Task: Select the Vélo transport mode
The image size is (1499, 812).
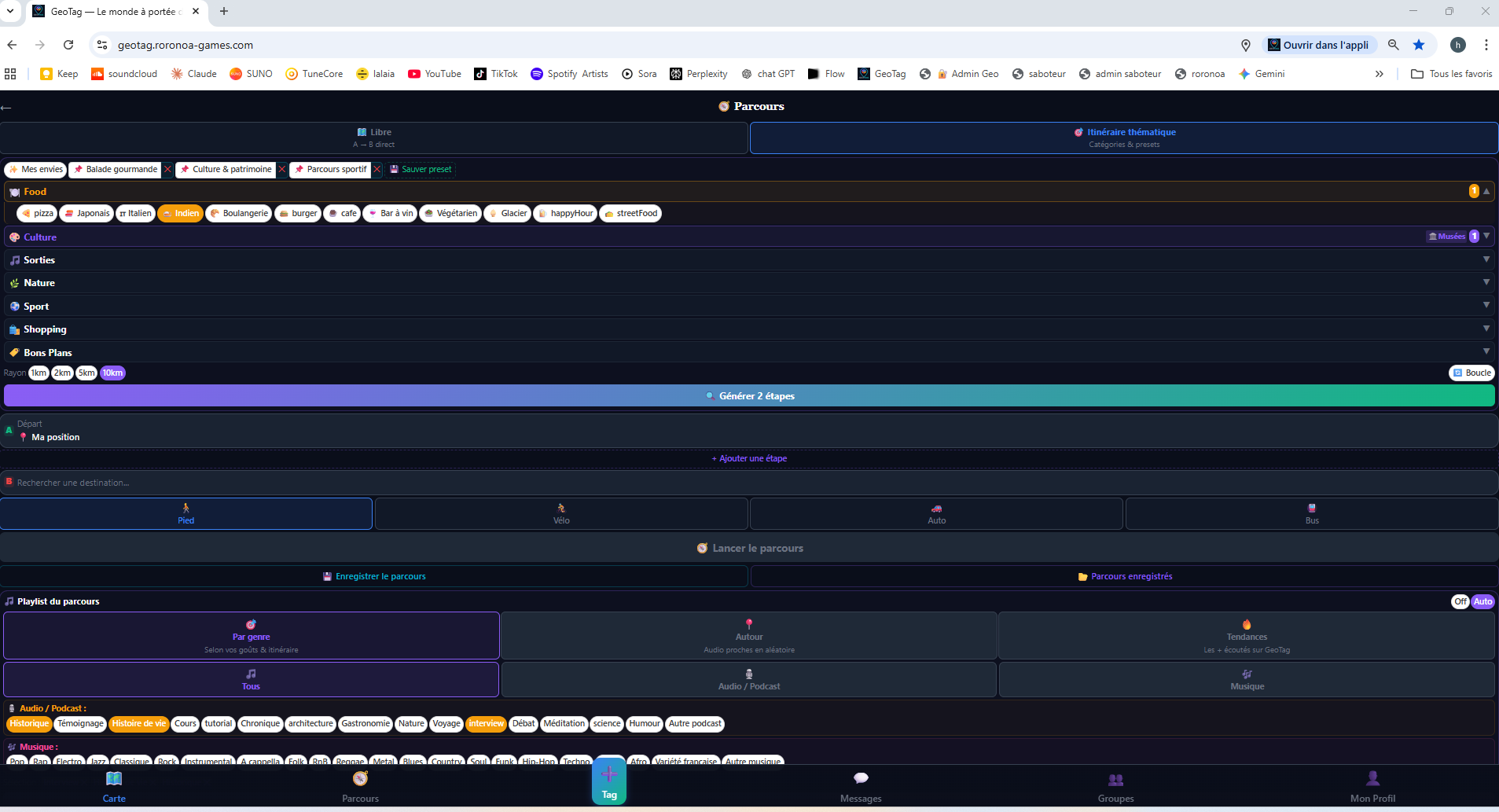Action: 561,514
